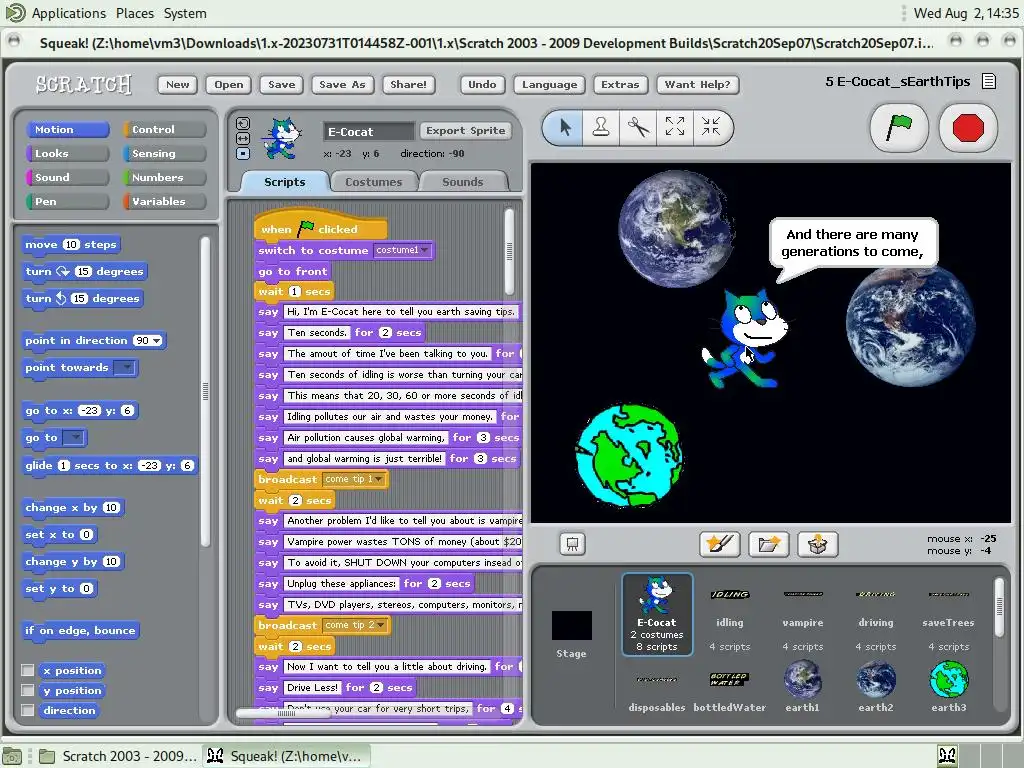Open the go to target dropdown
Screen dimensions: 1024x768
pyautogui.click(x=74, y=438)
